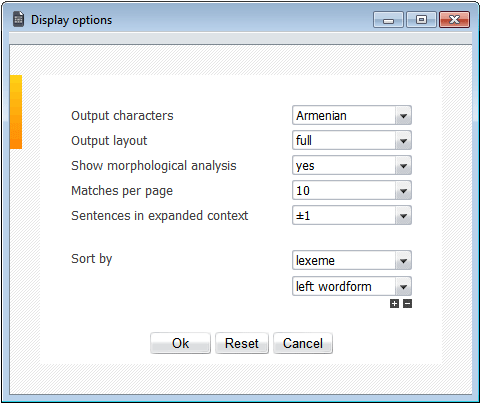Click the Reset button

(x=242, y=343)
